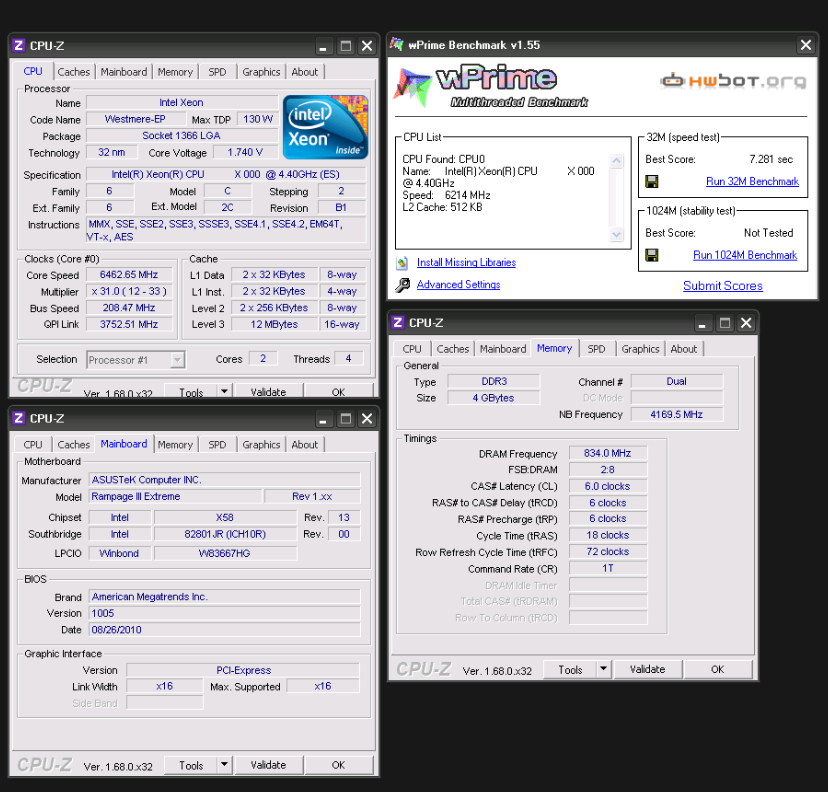Click the Multiplier value x 31.0
Viewport: 828px width, 792px height.
coord(129,291)
